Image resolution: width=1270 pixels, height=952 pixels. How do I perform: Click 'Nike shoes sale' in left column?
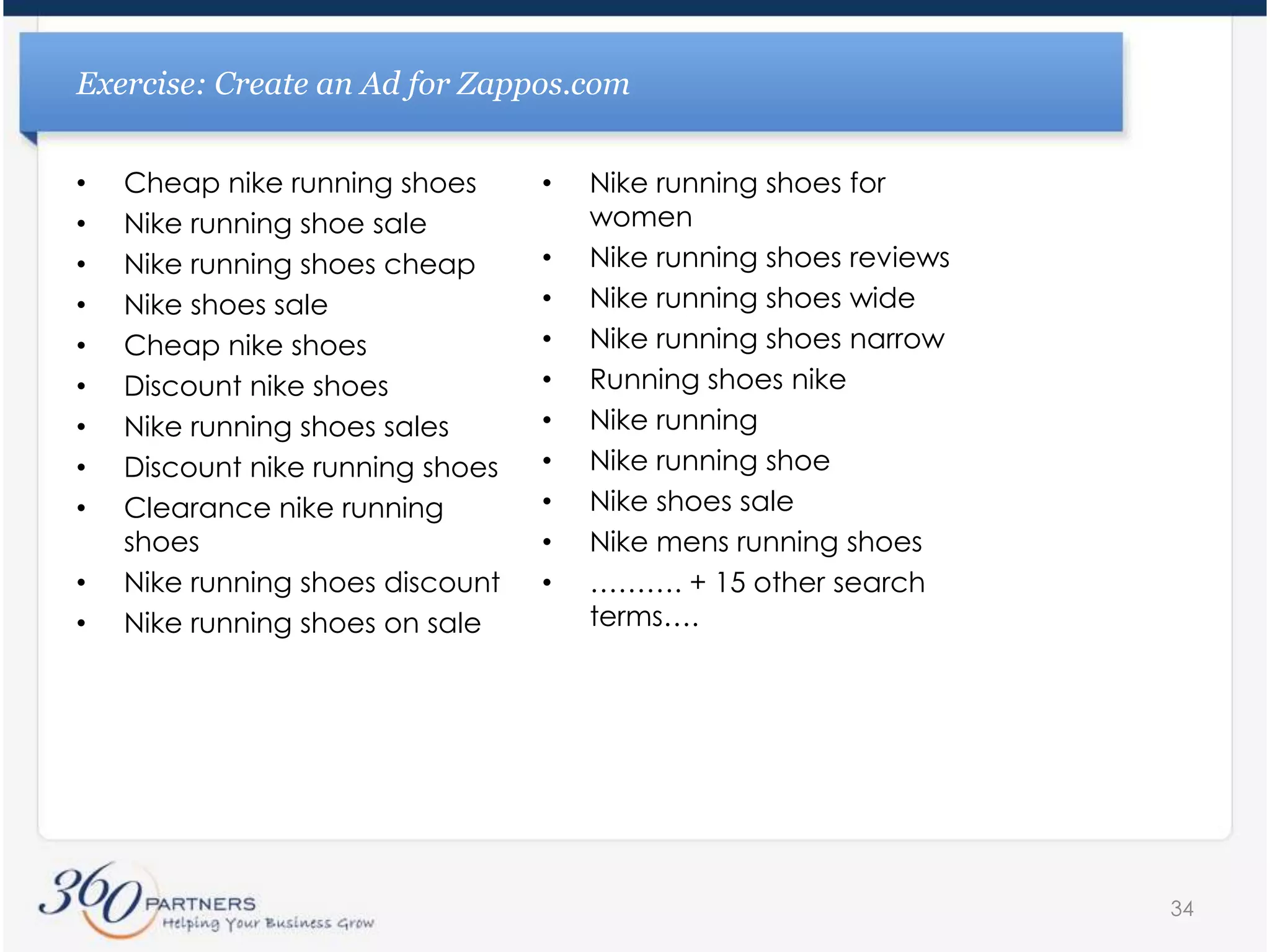tap(226, 305)
